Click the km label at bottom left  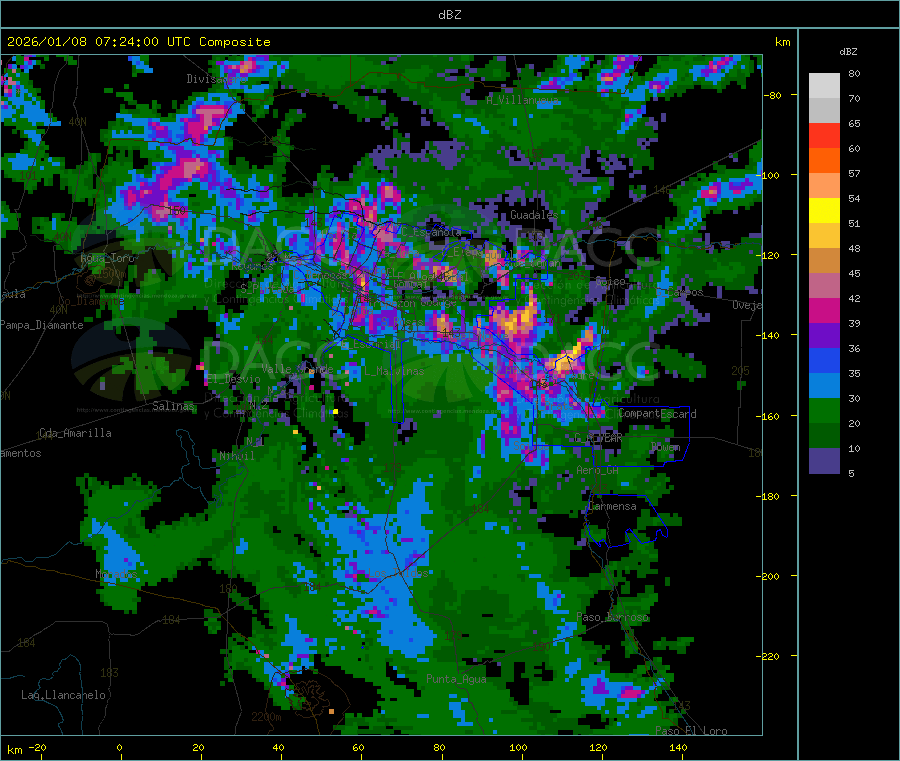[14, 750]
